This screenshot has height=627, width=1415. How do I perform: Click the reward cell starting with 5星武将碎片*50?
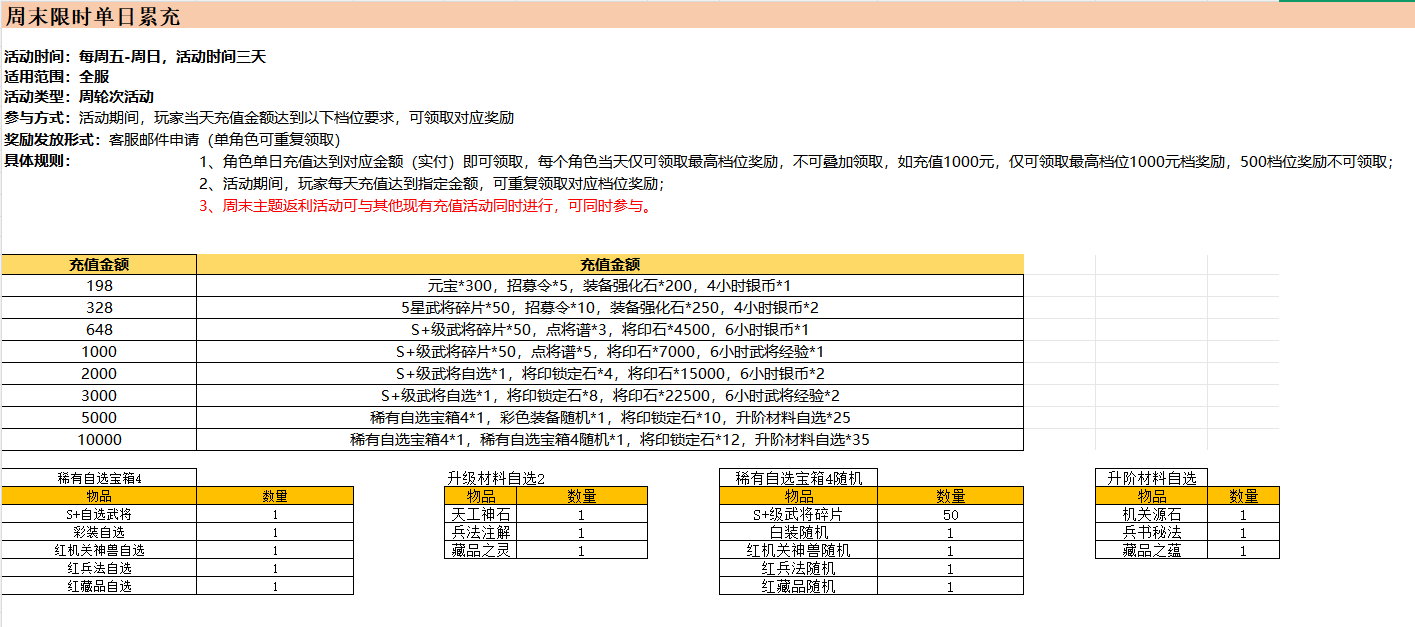point(610,308)
